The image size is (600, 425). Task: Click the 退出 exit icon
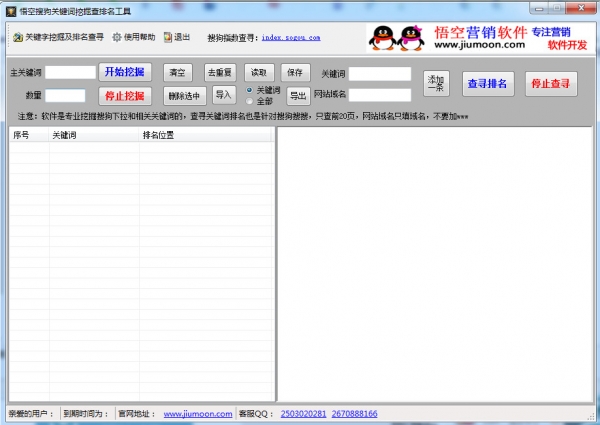(x=167, y=37)
